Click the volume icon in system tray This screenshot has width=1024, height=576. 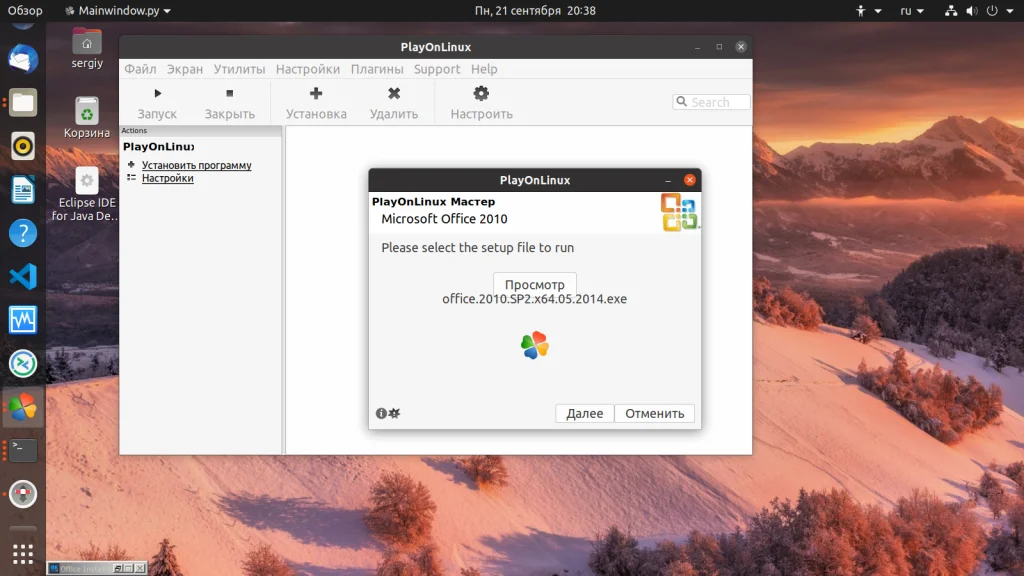tap(972, 10)
